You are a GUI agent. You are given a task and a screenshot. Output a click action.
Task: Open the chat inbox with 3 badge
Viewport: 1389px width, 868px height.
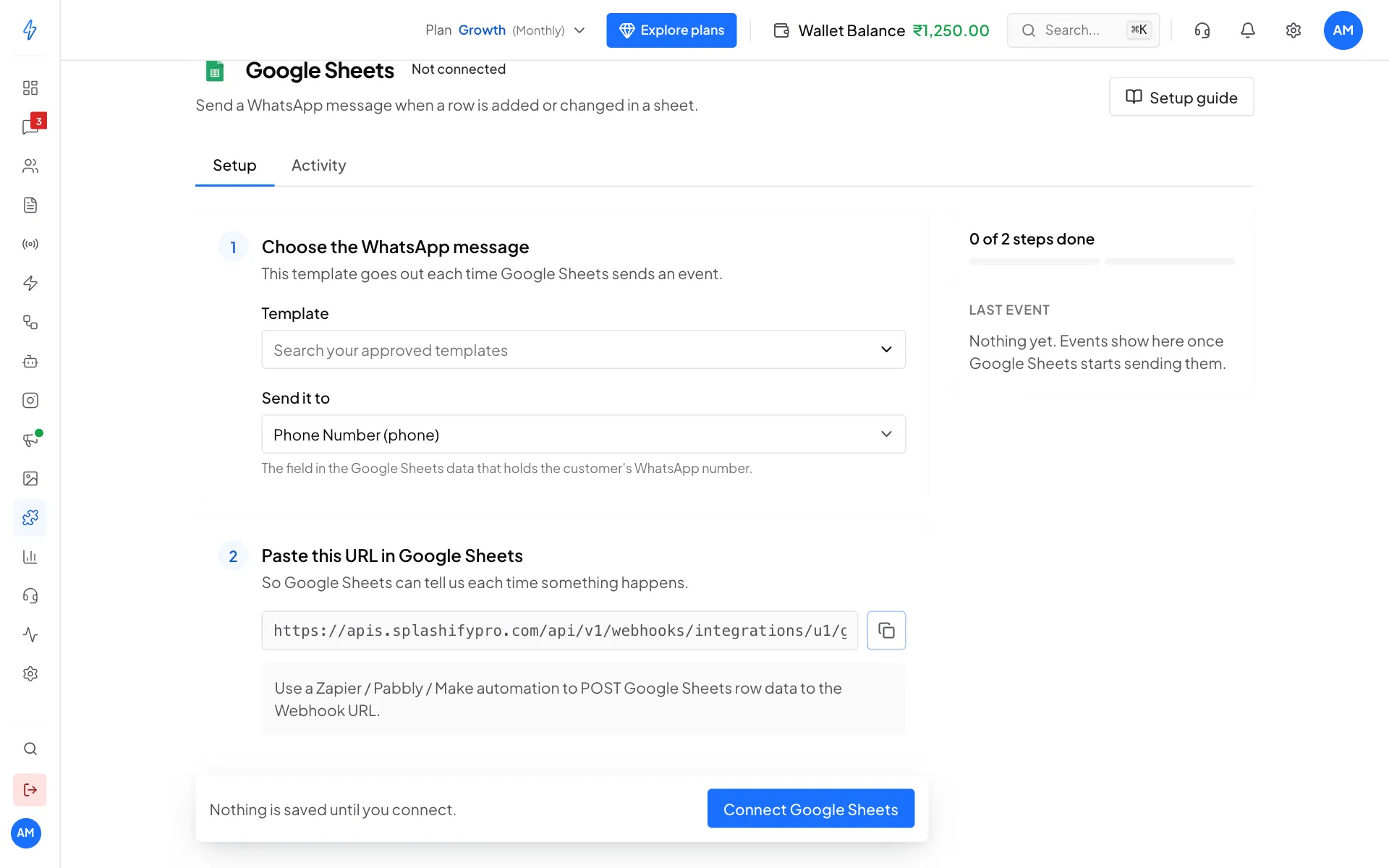[x=30, y=127]
